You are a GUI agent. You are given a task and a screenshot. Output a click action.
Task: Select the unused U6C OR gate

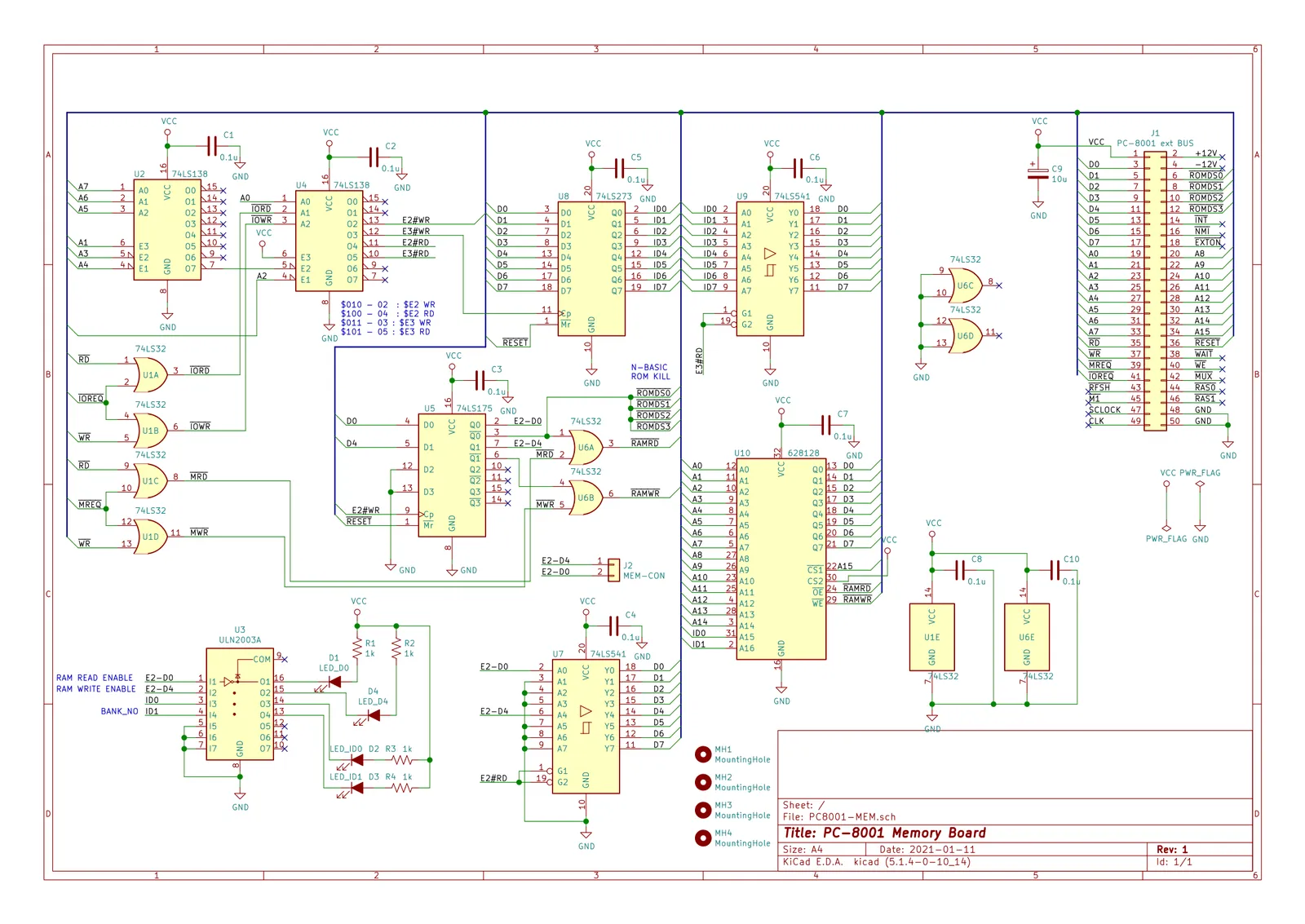[966, 285]
